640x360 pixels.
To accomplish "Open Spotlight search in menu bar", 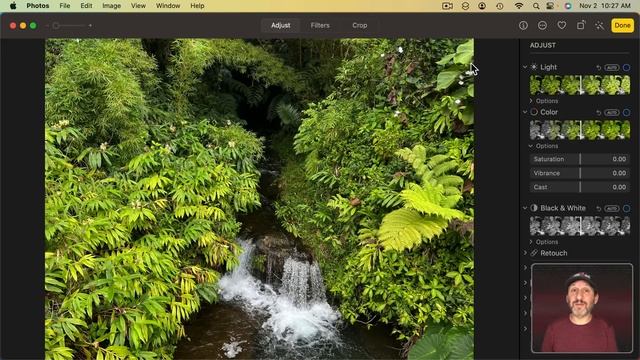I will point(536,6).
